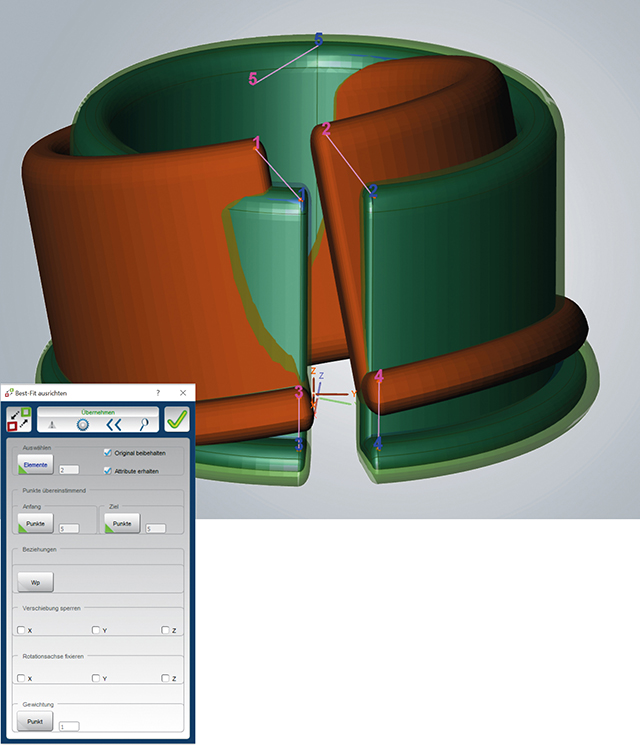Click the Best-Fit ausrichten title icon
Screen dimensions: 640x746
coord(9,393)
